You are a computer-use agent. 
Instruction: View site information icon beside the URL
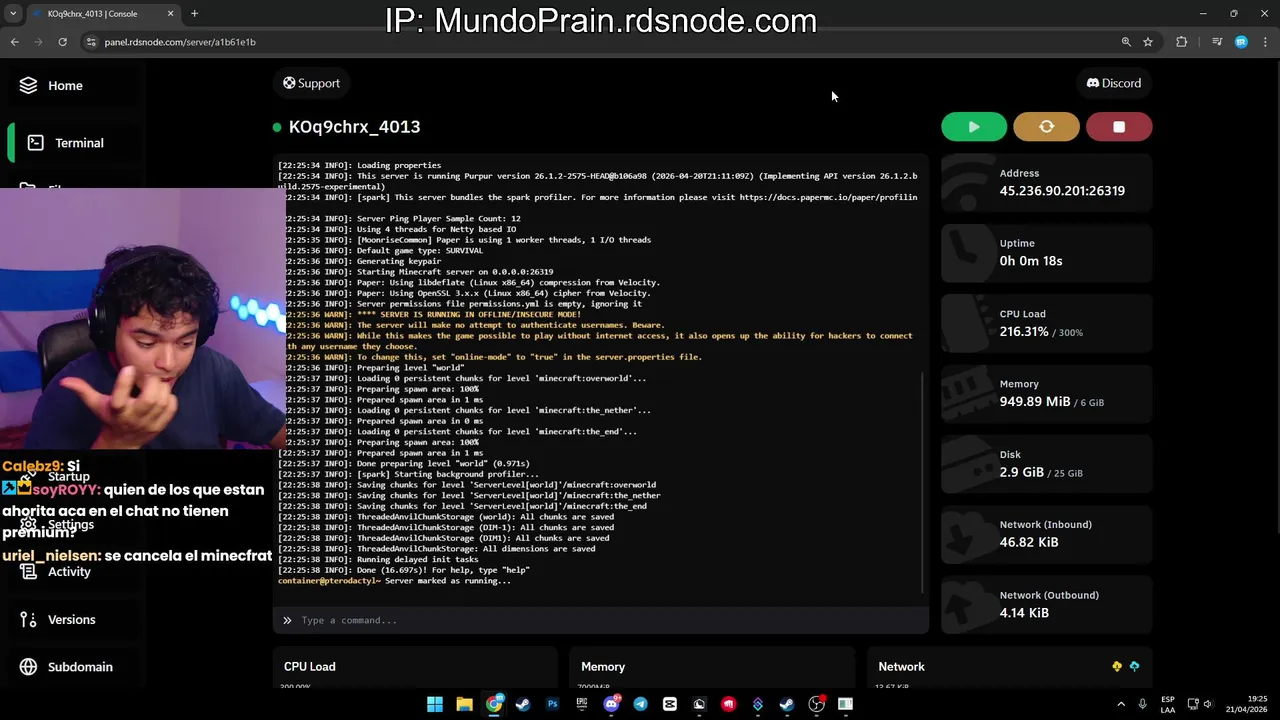91,42
